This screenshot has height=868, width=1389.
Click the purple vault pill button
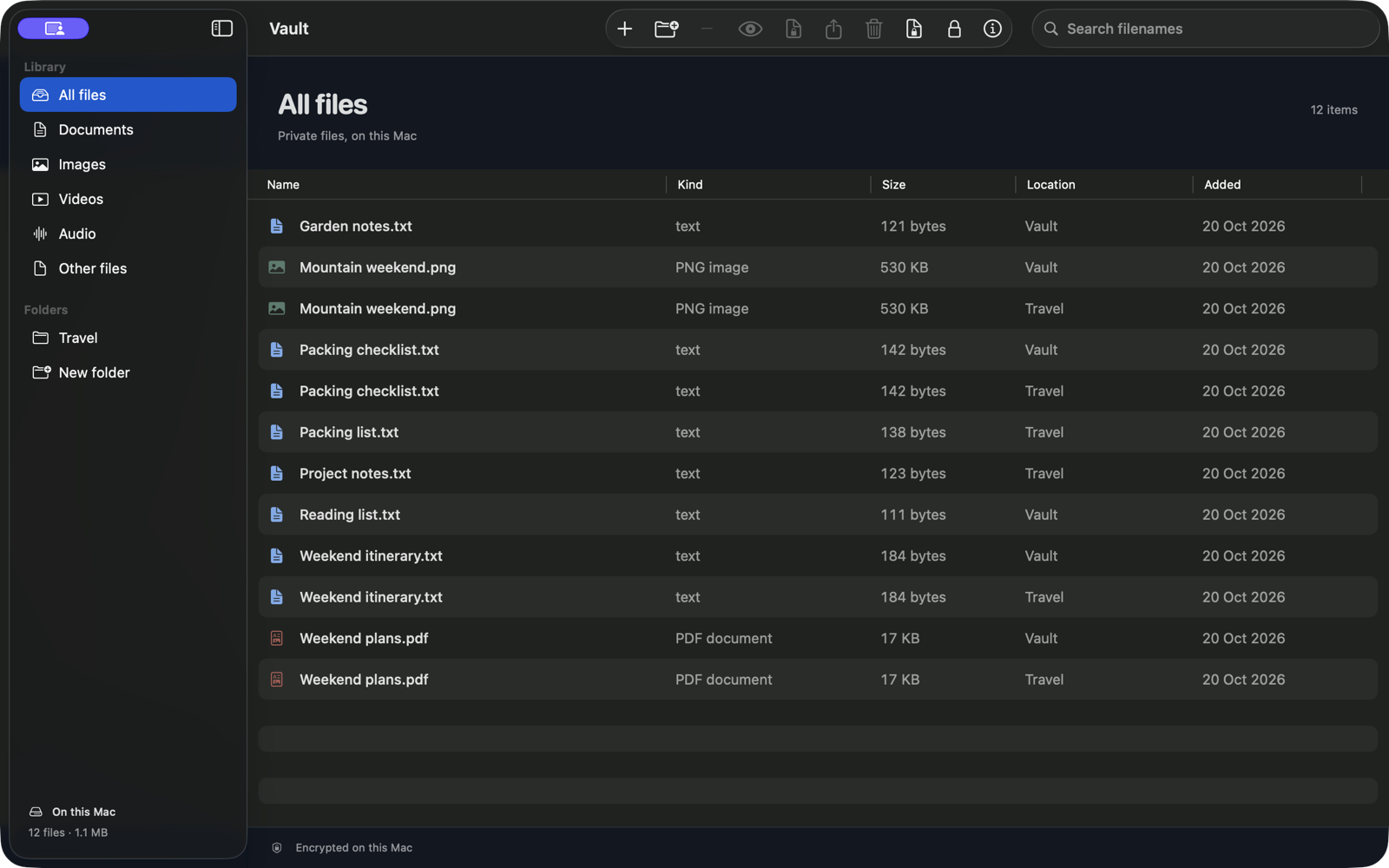click(x=54, y=29)
